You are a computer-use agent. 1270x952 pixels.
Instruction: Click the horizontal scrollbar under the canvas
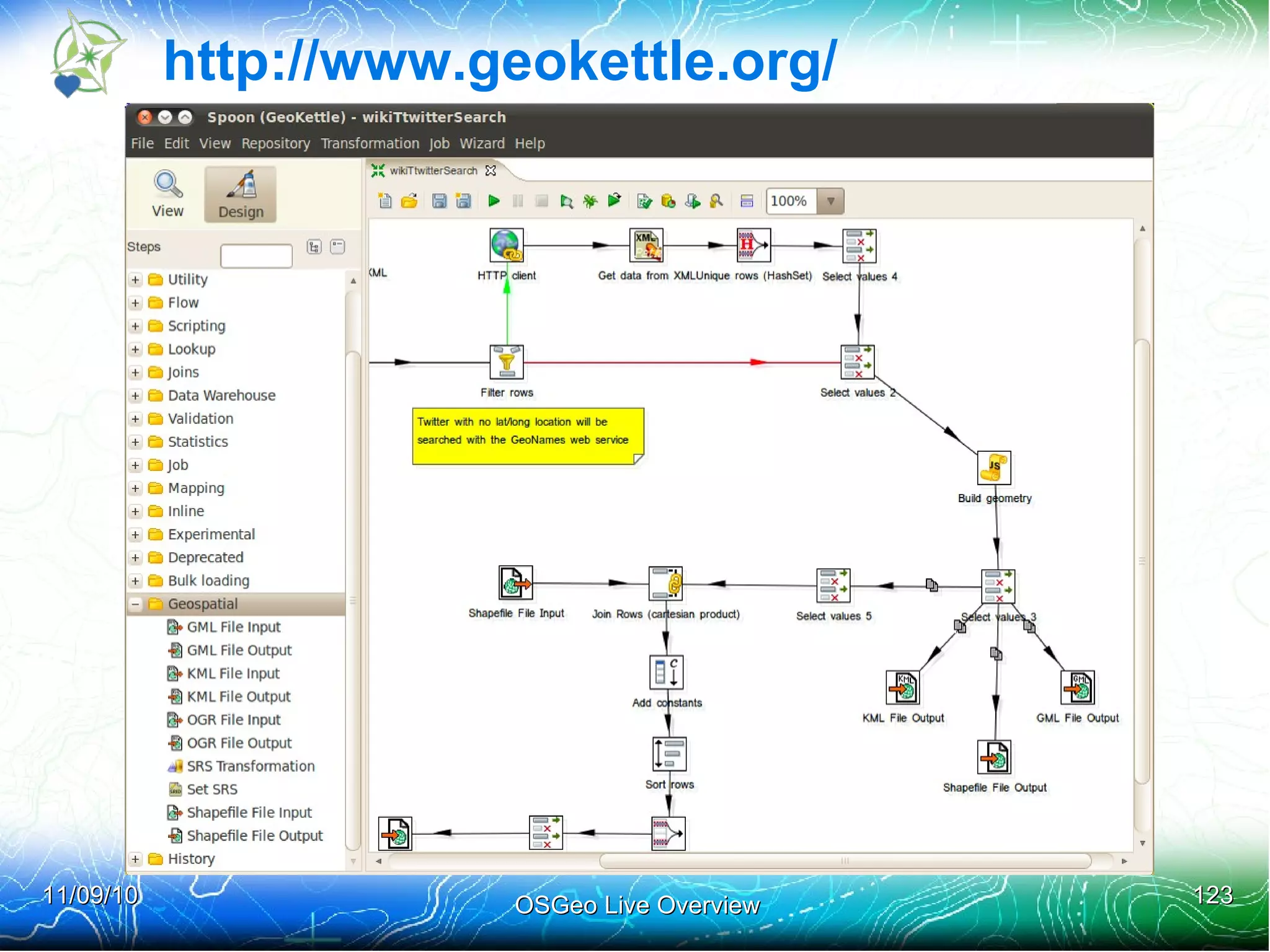(844, 861)
